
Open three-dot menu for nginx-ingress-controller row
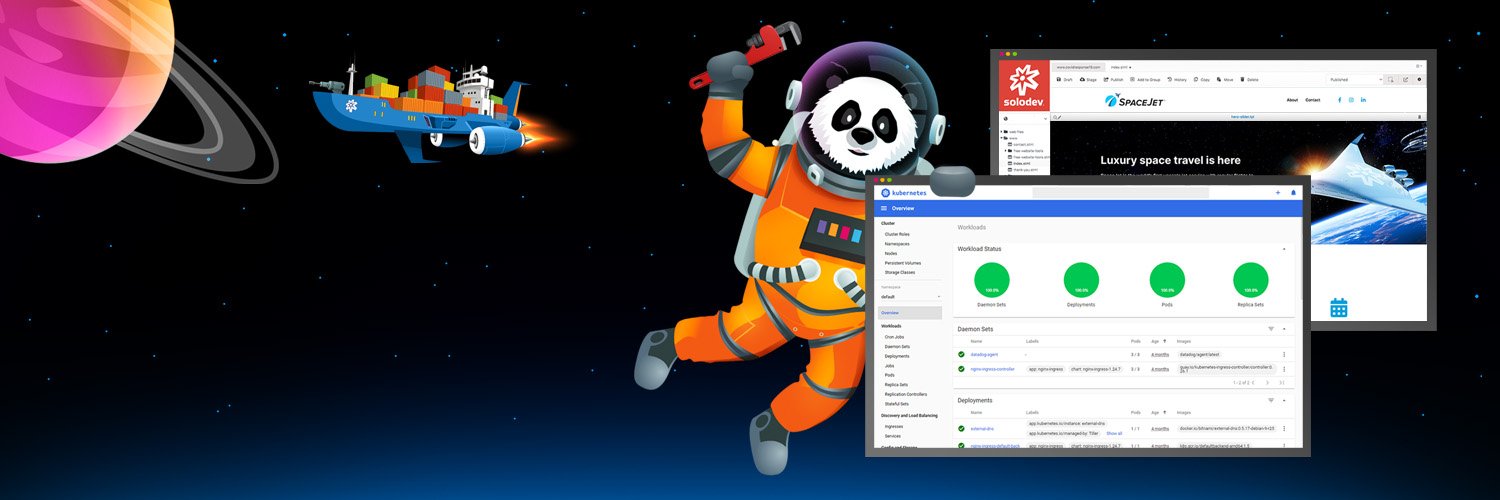point(1284,369)
